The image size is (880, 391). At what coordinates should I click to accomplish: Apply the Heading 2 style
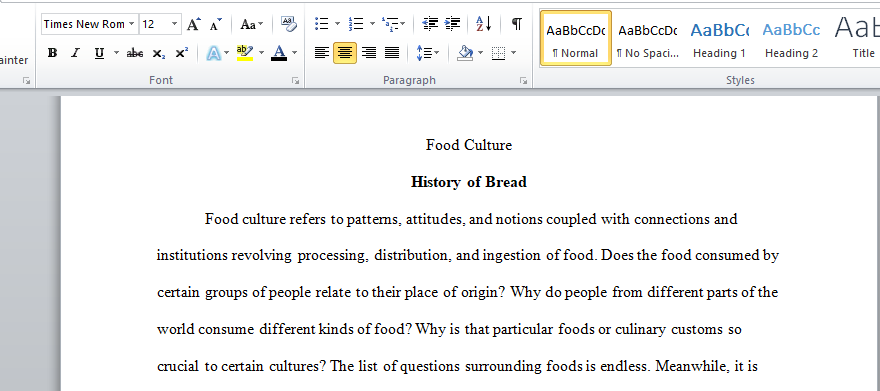coord(791,38)
